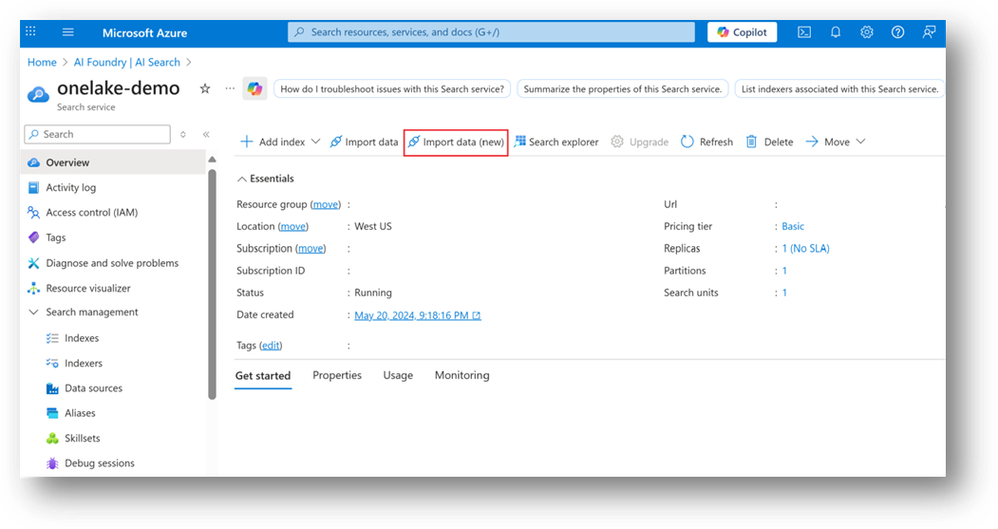Open the feedback icon in top bar
998x529 pixels.
(x=929, y=32)
